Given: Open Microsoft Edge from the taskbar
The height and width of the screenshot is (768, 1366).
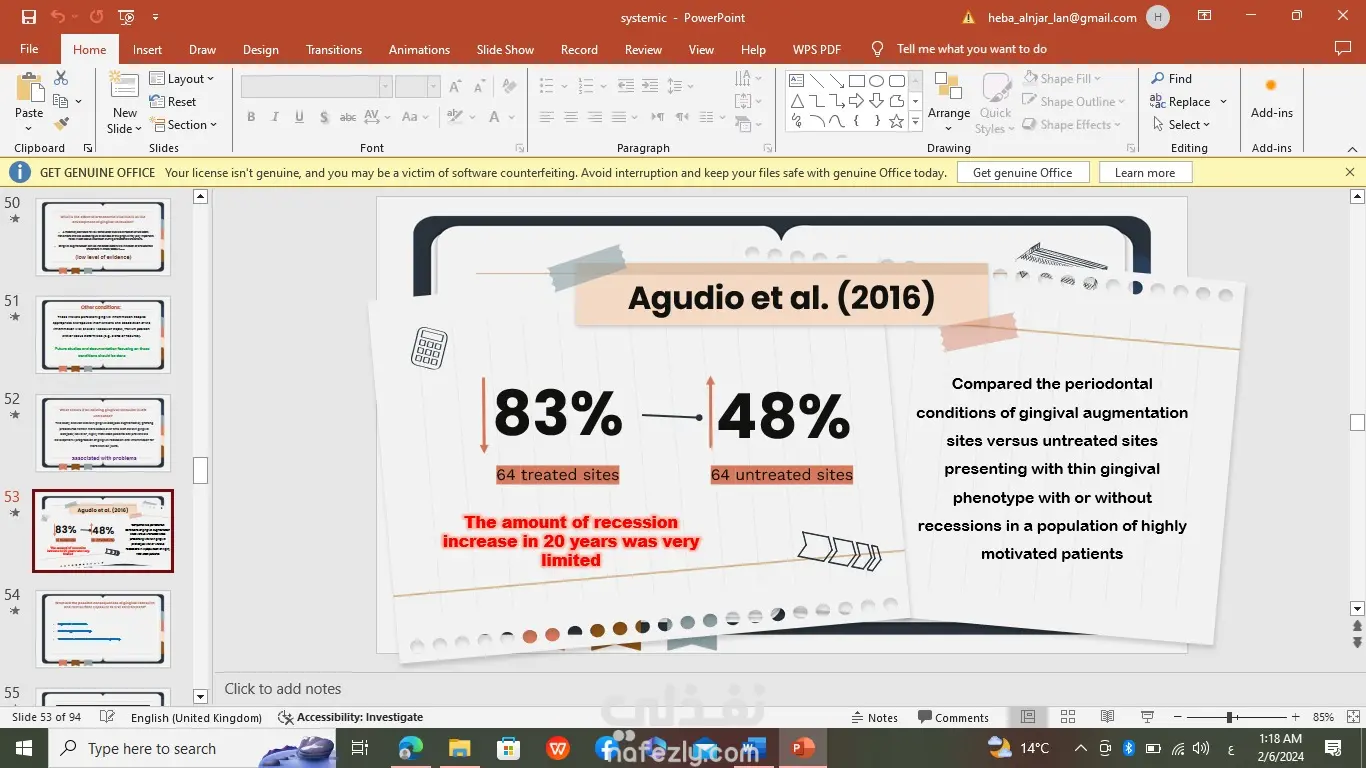Looking at the screenshot, I should pyautogui.click(x=411, y=748).
